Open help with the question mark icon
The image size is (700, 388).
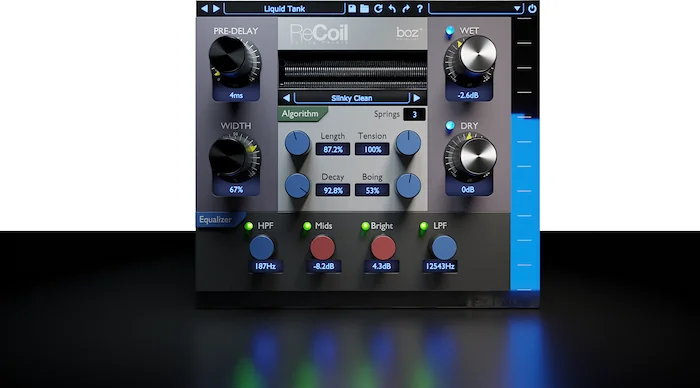(420, 8)
